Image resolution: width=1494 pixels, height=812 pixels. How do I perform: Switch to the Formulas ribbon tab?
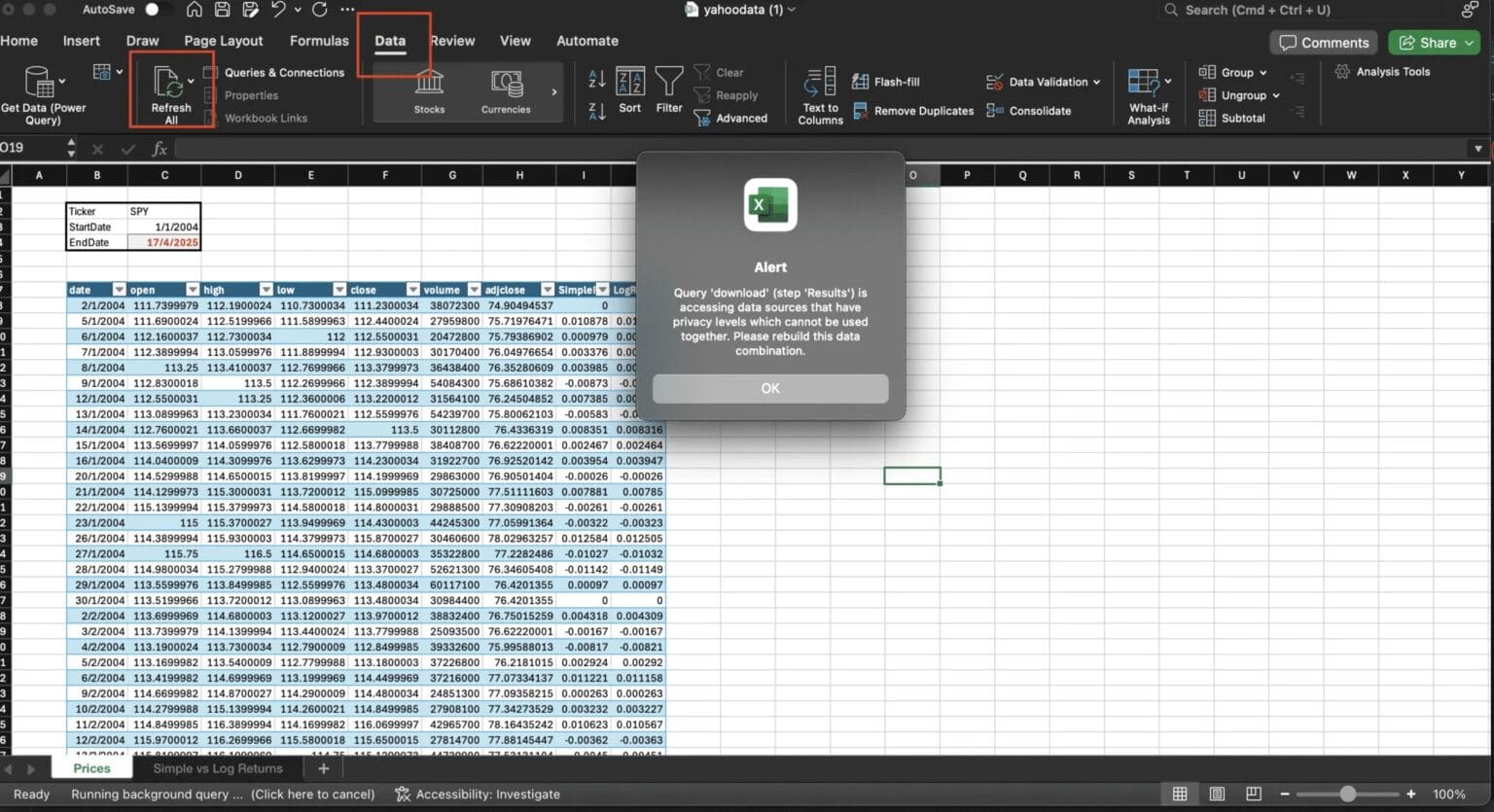(319, 41)
